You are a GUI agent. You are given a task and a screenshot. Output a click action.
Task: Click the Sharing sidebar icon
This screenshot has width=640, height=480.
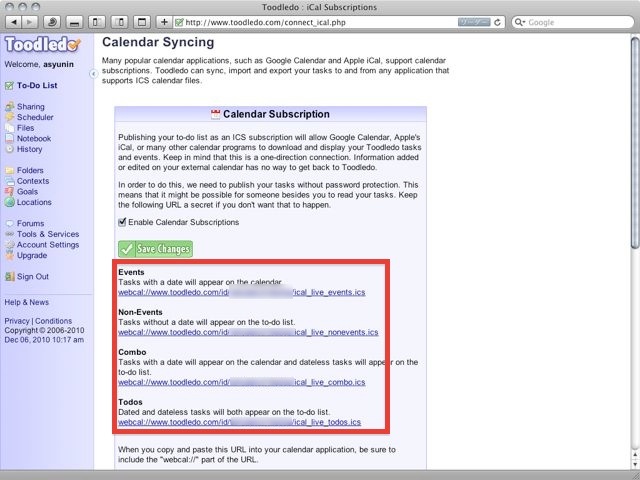9,107
